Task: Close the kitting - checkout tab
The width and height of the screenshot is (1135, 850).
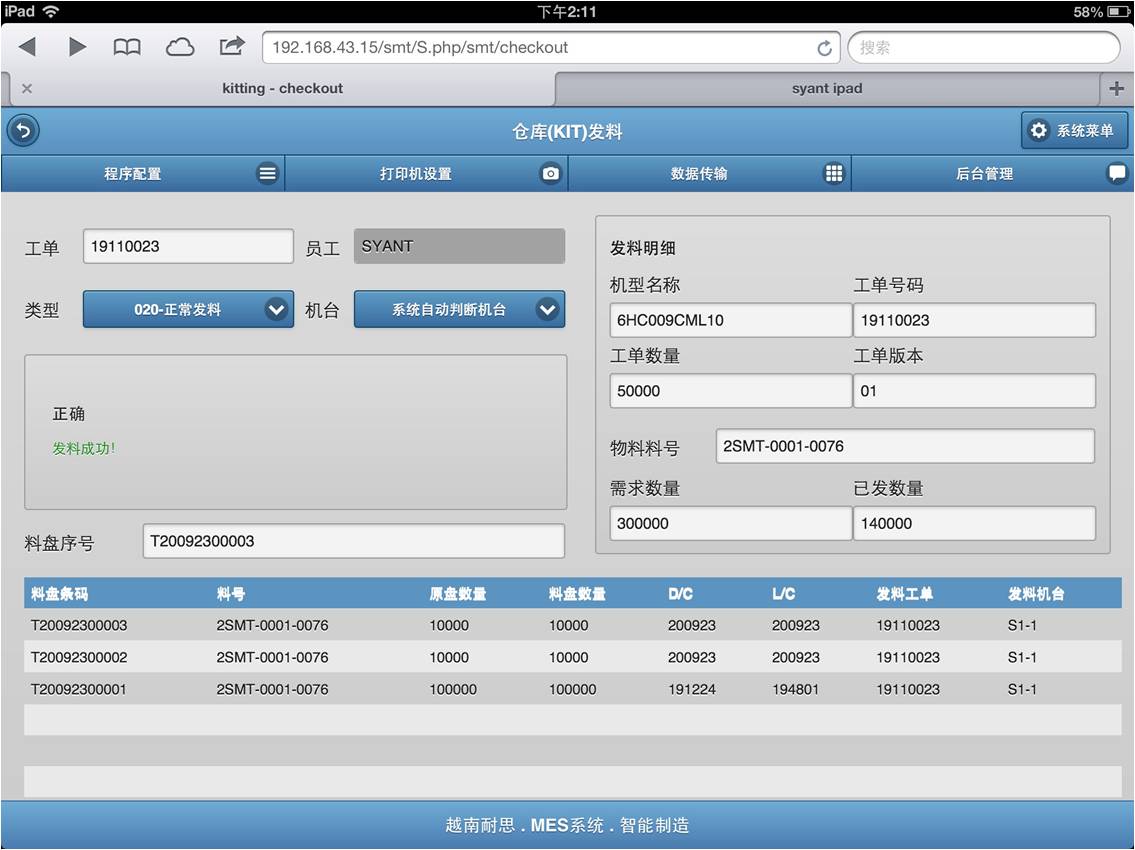Action: tap(27, 89)
